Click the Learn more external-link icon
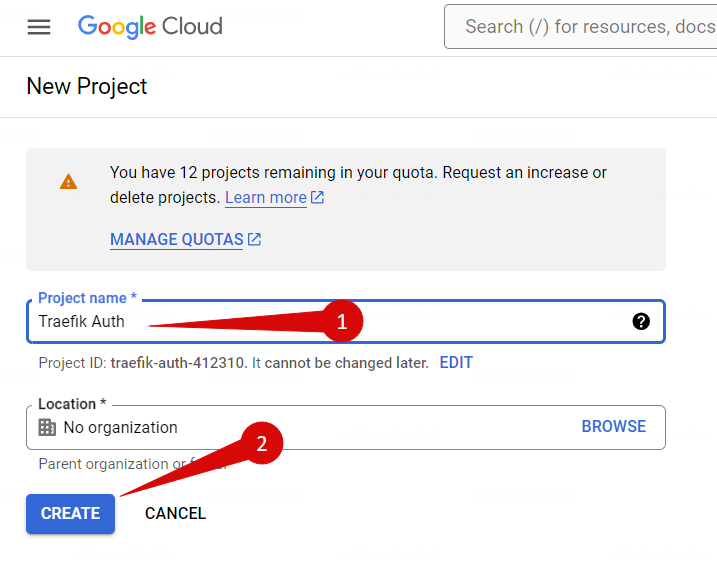Viewport: 717px width, 576px height. pos(317,197)
